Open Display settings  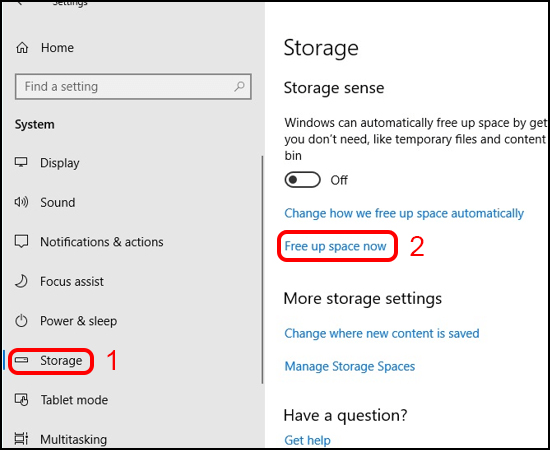60,163
